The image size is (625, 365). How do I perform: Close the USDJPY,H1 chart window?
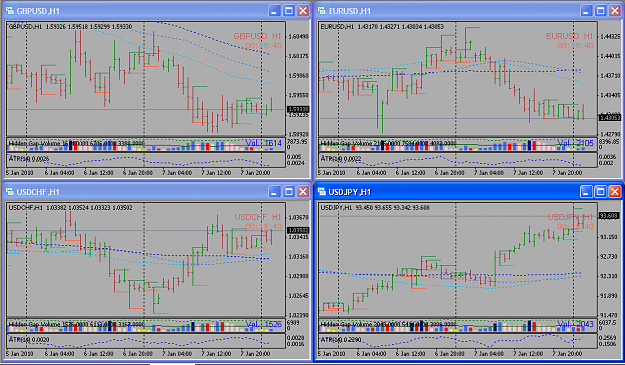coord(615,192)
